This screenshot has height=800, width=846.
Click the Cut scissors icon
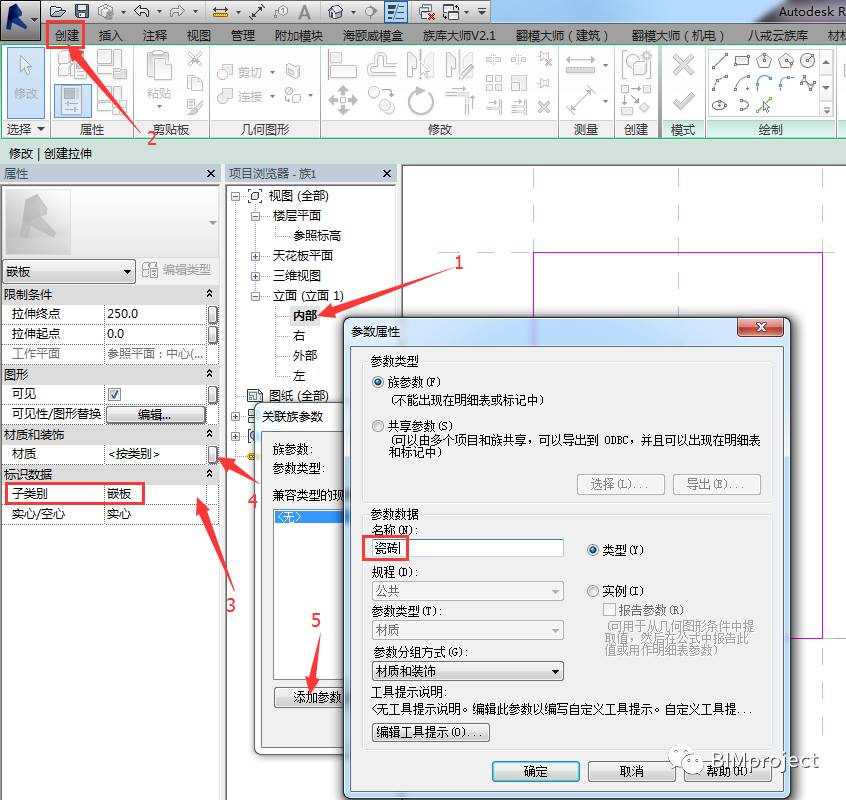pos(195,58)
